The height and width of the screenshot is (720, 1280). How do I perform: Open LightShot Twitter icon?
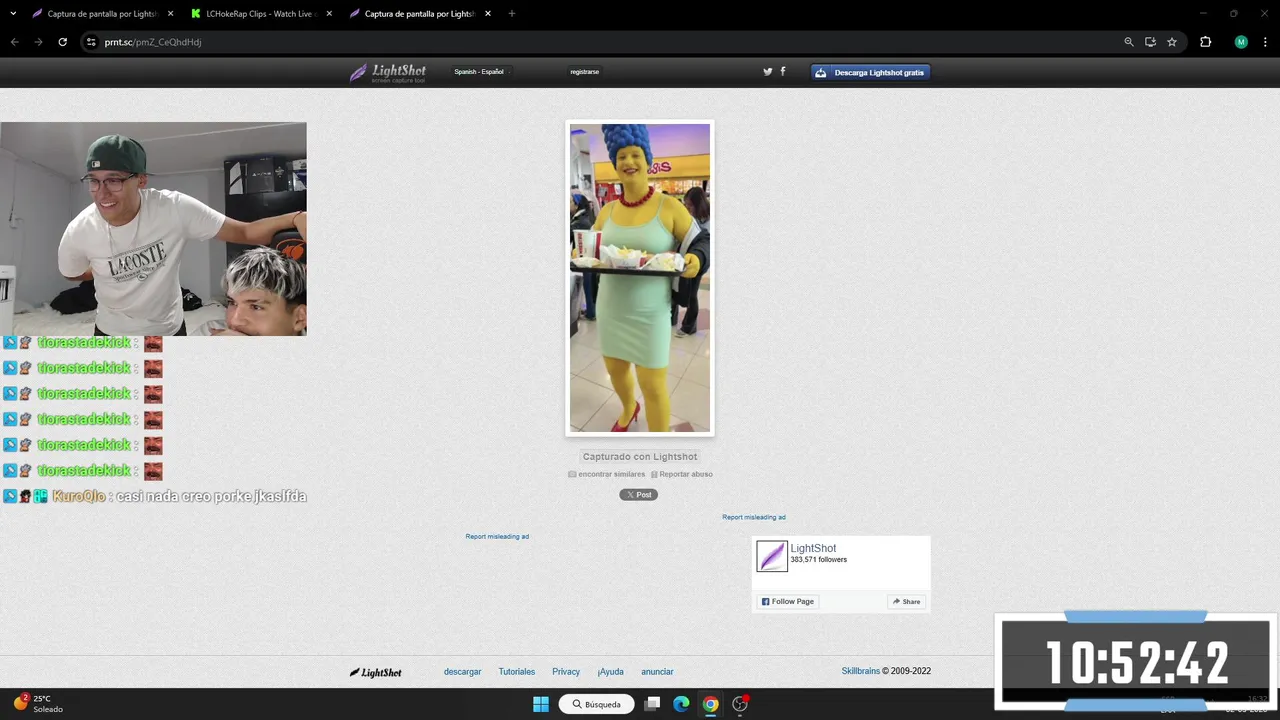[x=767, y=71]
